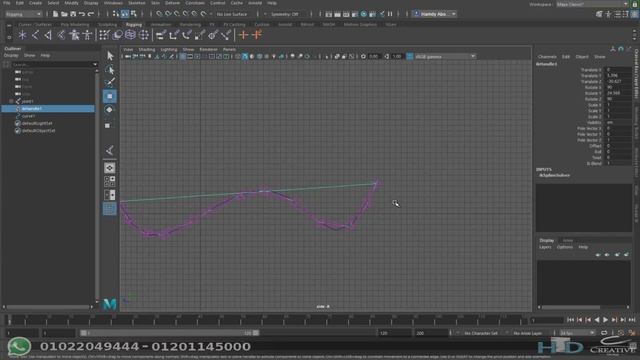
Task: Click the Save Scene icon
Action: [x=73, y=14]
